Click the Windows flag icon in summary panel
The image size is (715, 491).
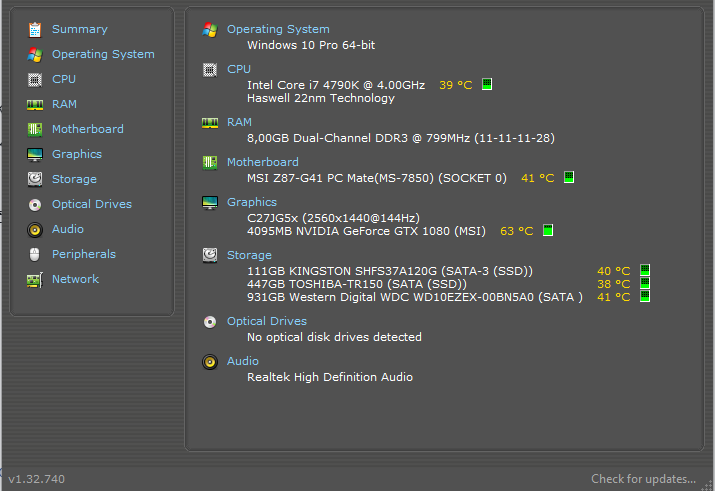[x=210, y=30]
